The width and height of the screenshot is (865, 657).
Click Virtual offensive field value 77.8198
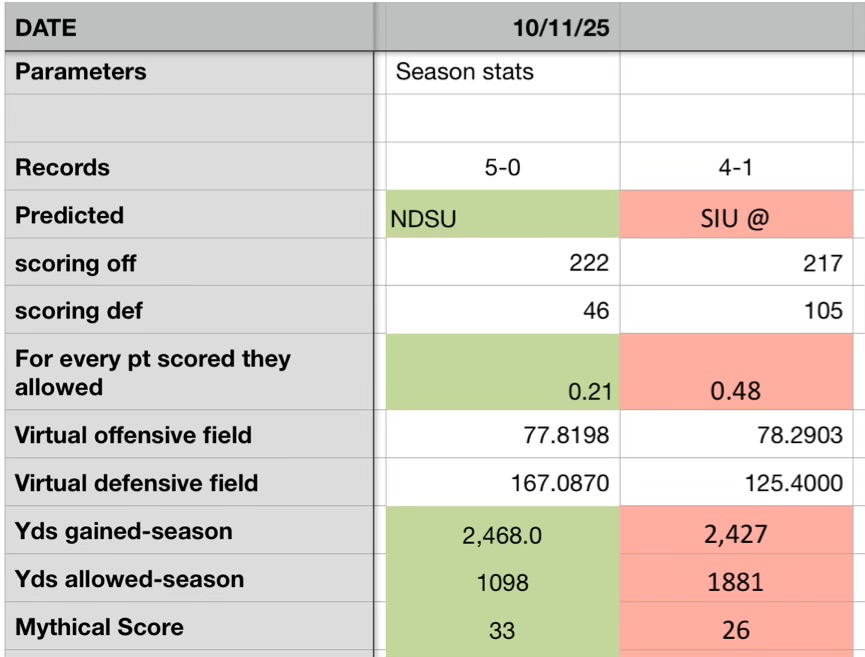tap(498, 435)
